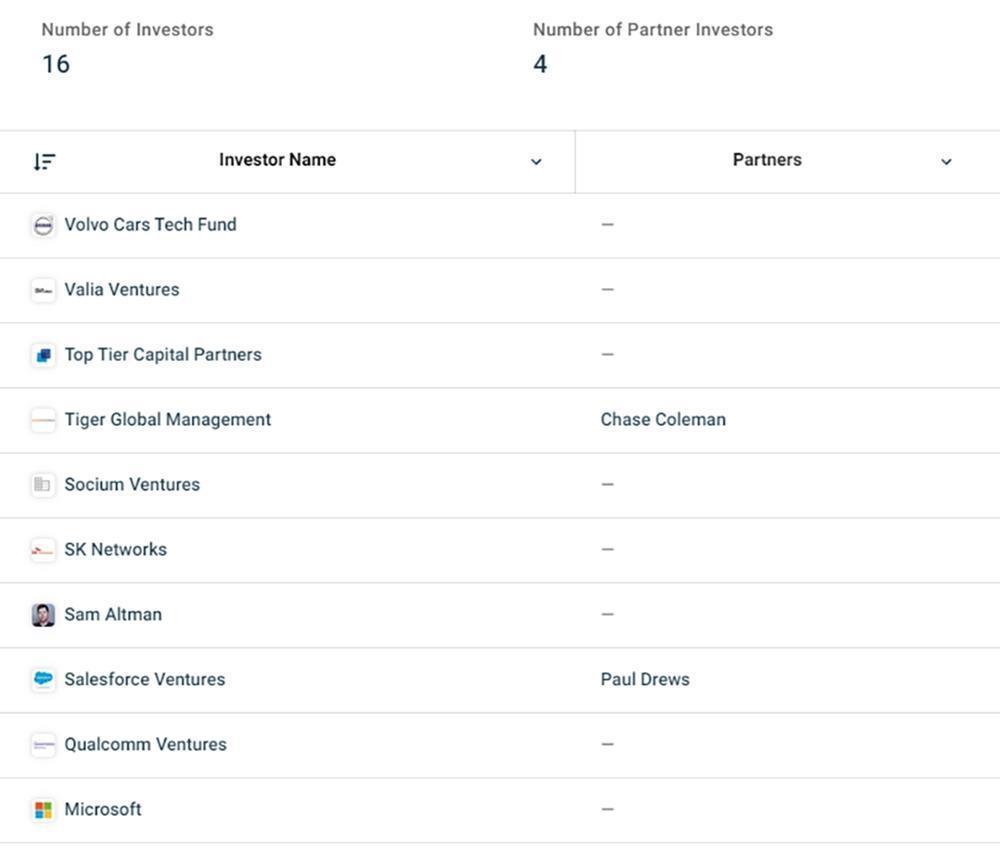Open partner Chase Coleman's profile
The width and height of the screenshot is (1000, 851).
click(663, 420)
